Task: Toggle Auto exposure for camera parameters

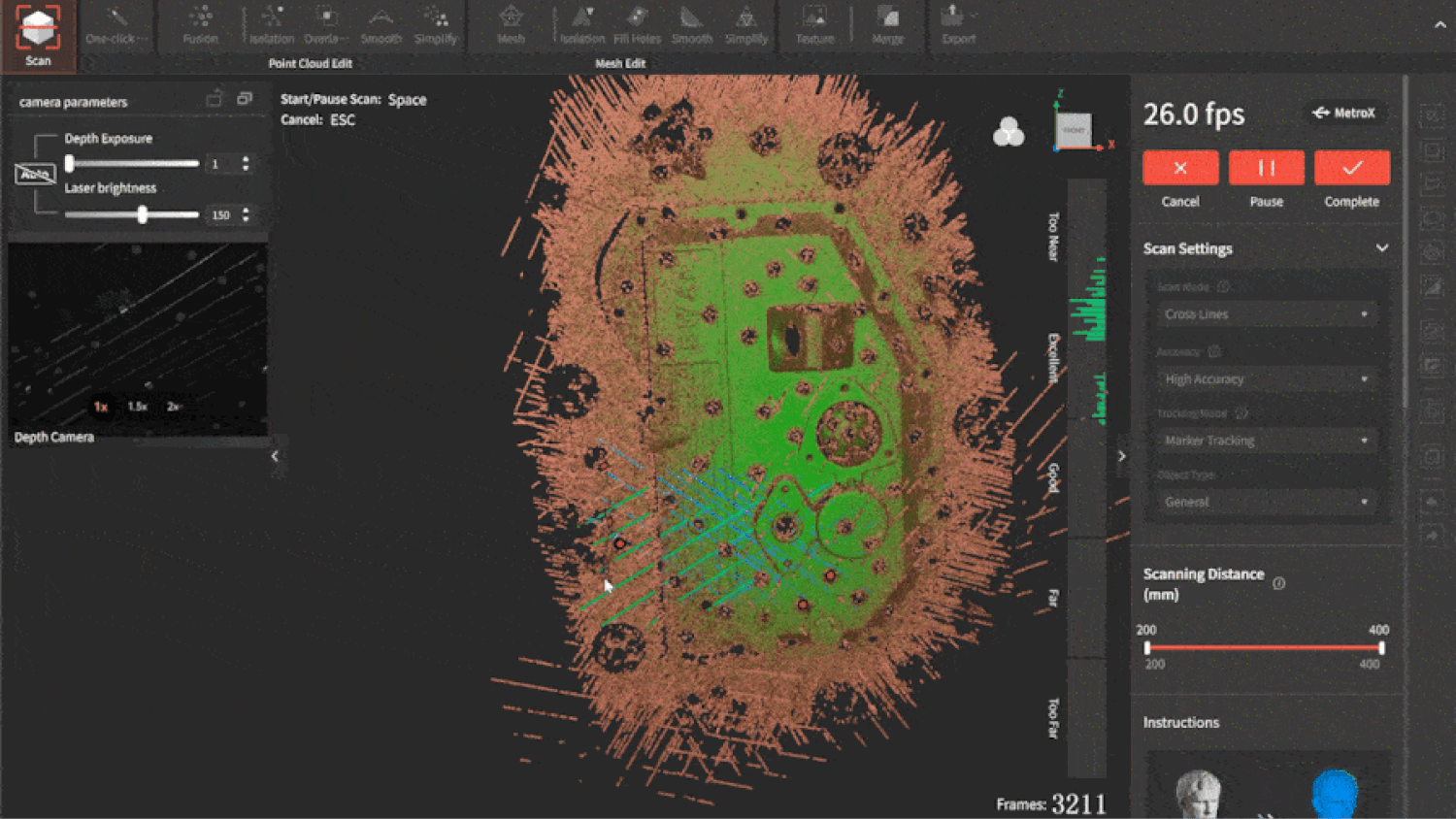Action: pos(35,174)
